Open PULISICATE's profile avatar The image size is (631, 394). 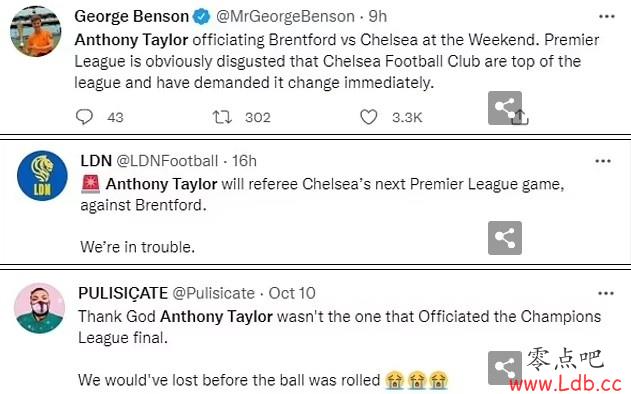(39, 308)
